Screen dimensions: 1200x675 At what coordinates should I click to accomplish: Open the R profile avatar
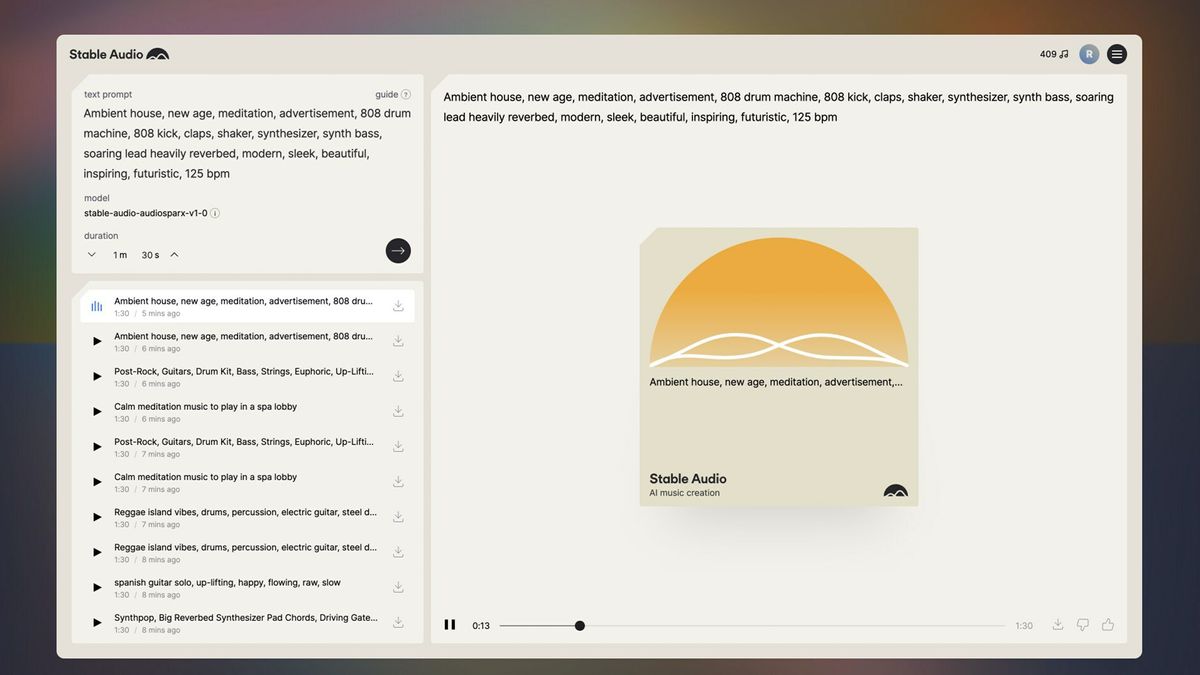[1088, 52]
